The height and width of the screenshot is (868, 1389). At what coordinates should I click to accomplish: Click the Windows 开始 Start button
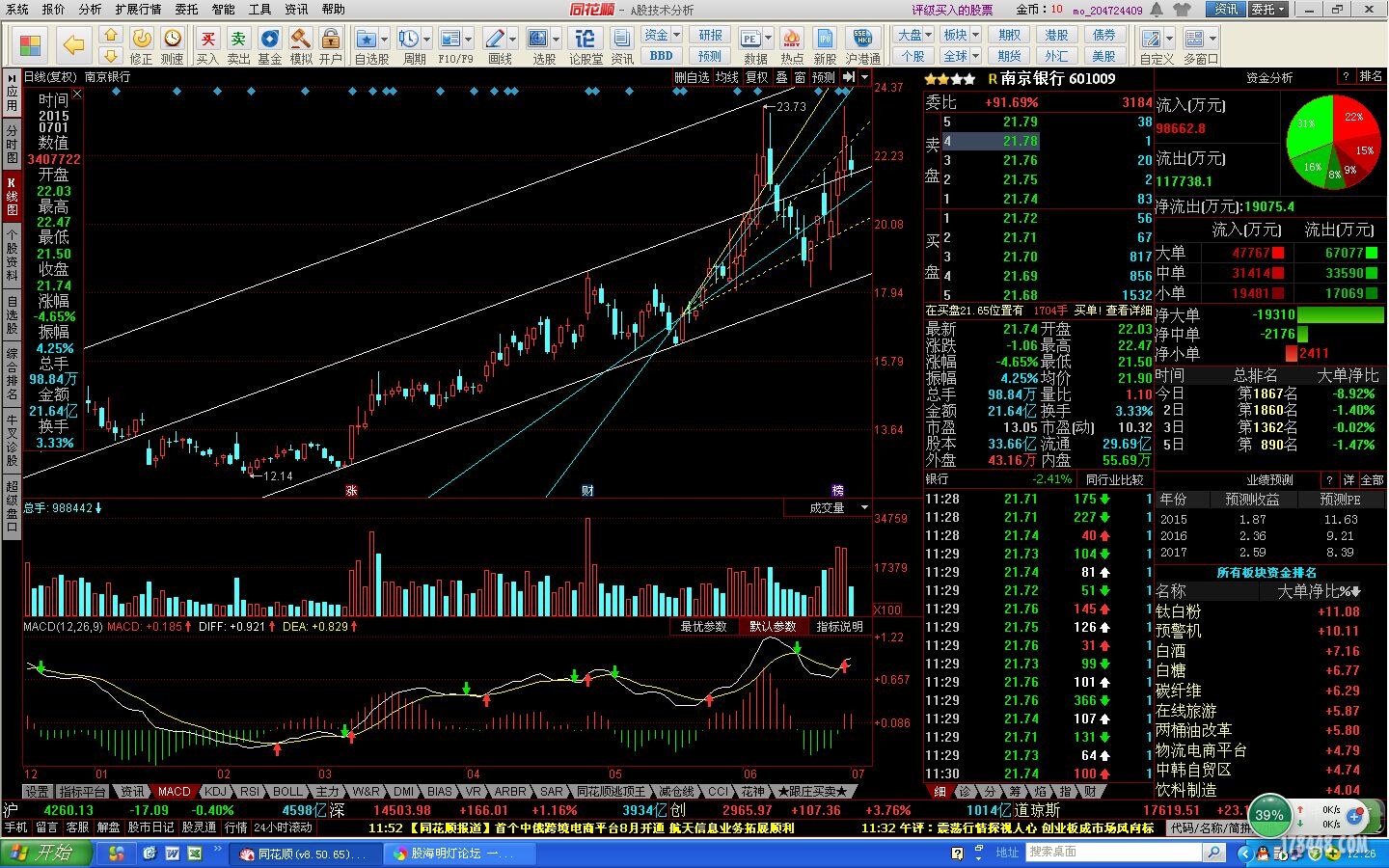click(x=45, y=854)
